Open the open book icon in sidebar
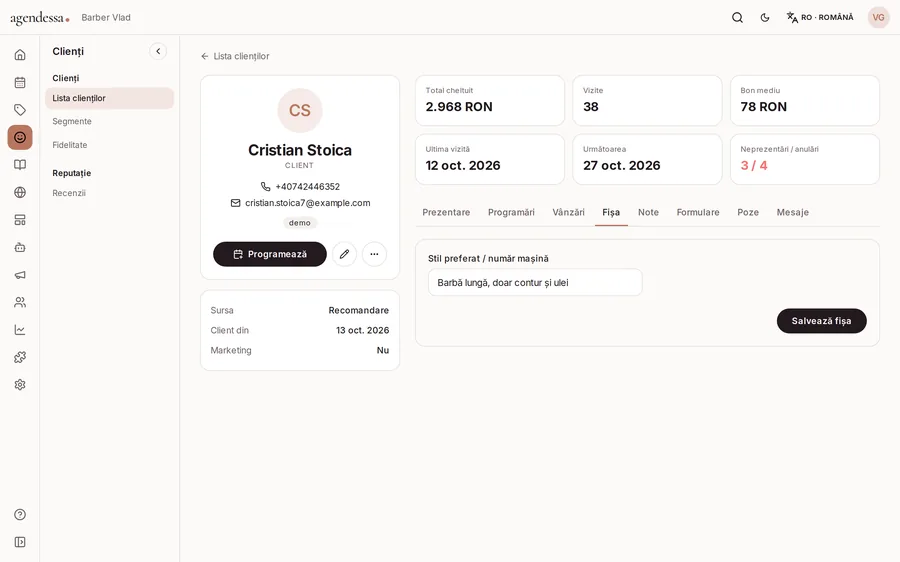This screenshot has width=900, height=562. pyautogui.click(x=20, y=165)
